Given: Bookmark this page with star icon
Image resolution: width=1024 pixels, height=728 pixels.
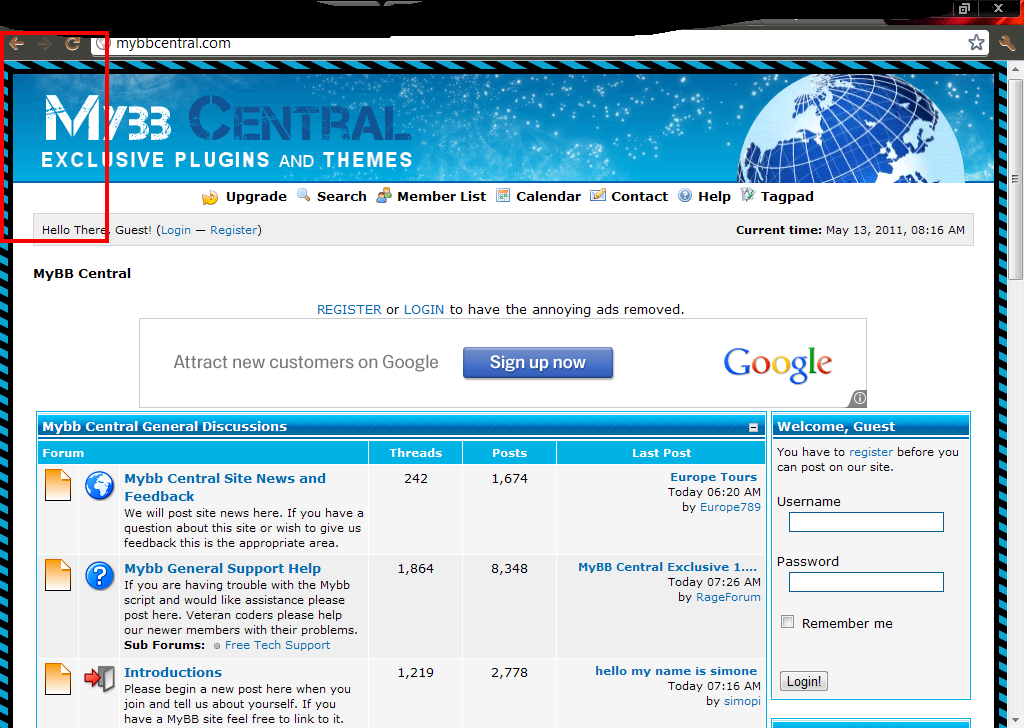Looking at the screenshot, I should (976, 43).
